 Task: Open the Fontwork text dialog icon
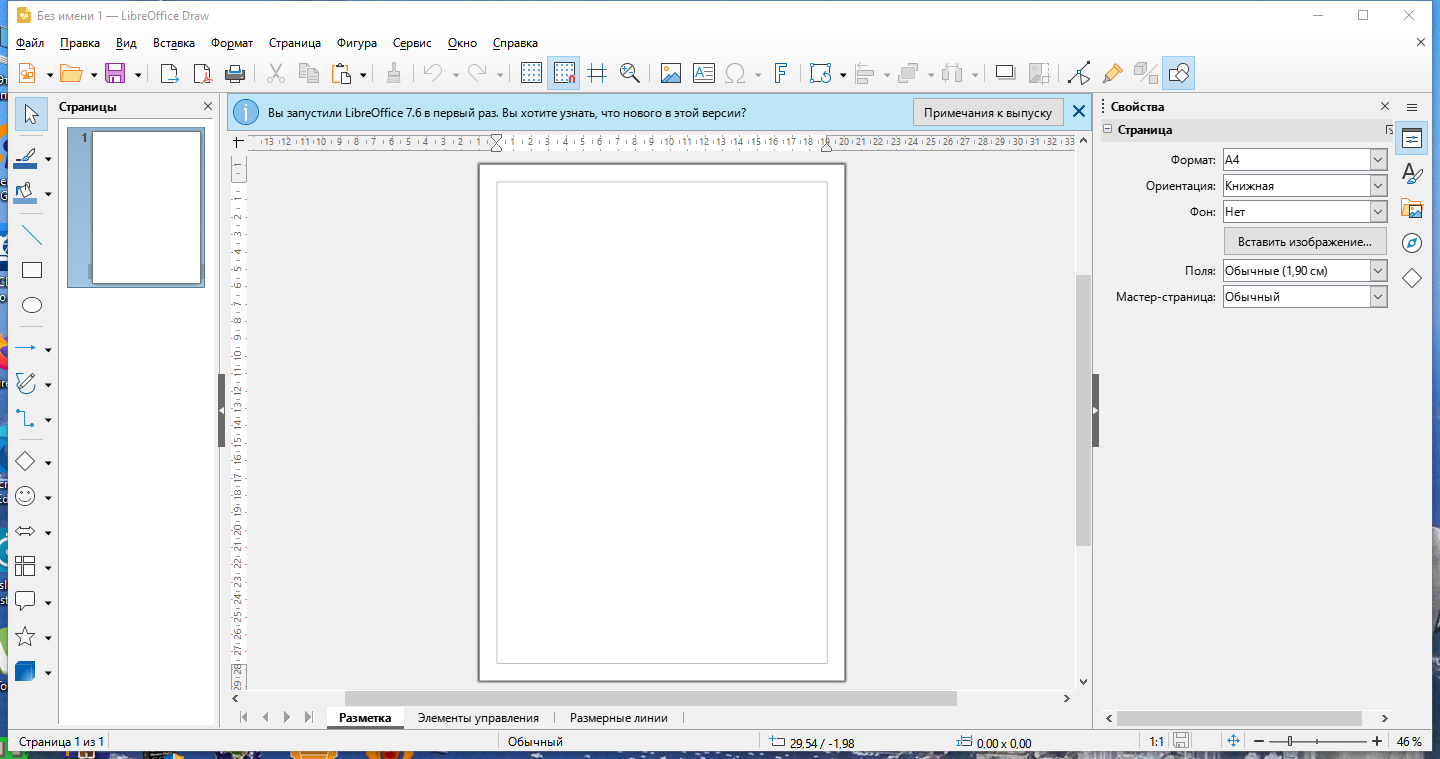click(782, 73)
